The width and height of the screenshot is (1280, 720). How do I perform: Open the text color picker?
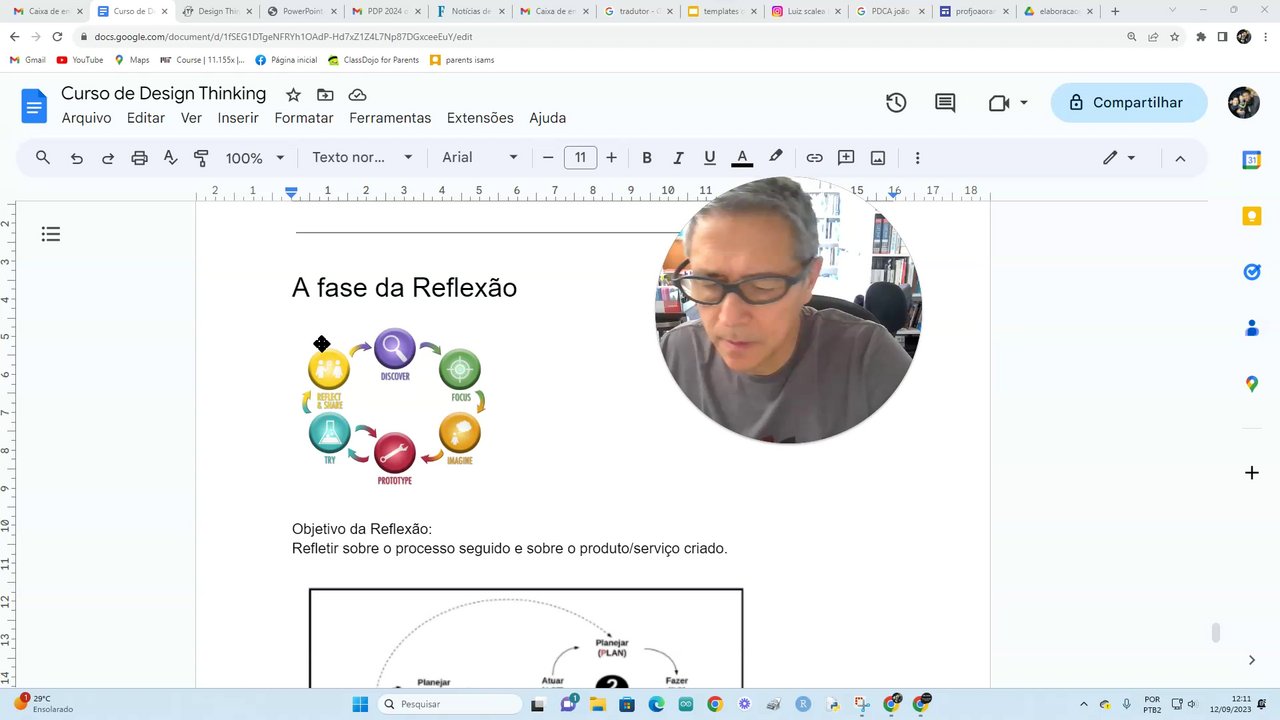742,158
